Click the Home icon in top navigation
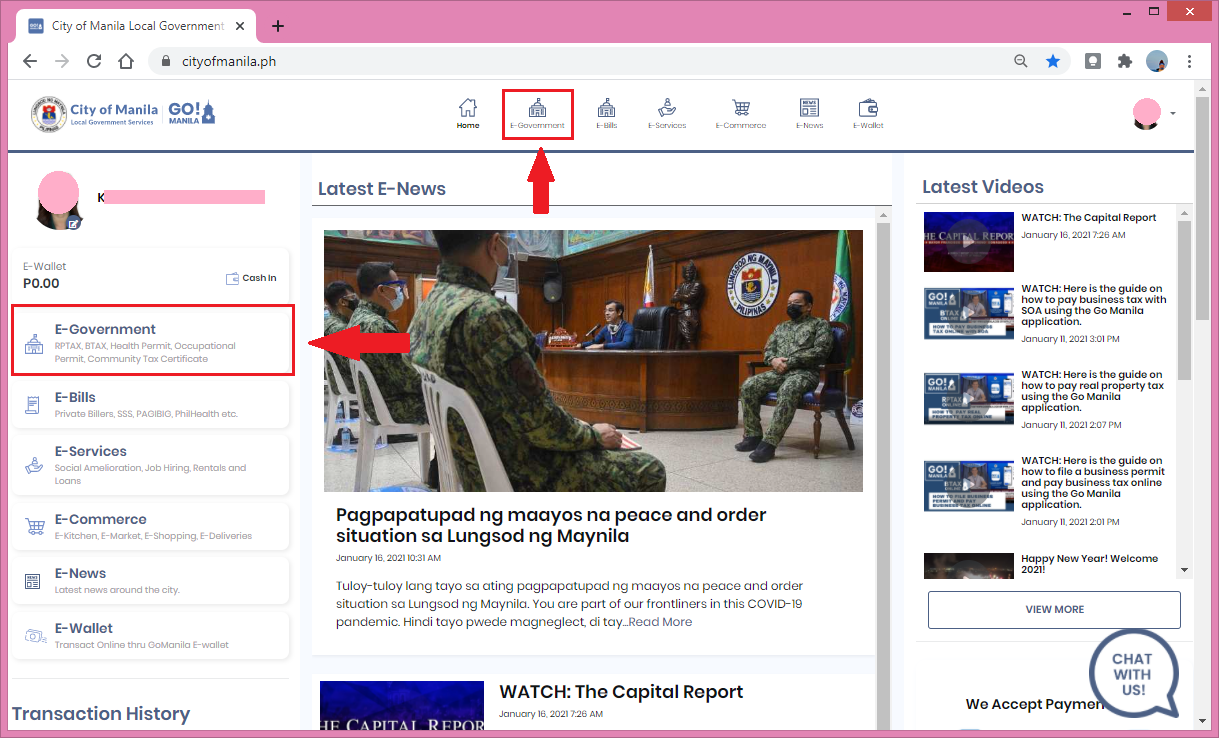1219x738 pixels. point(467,113)
